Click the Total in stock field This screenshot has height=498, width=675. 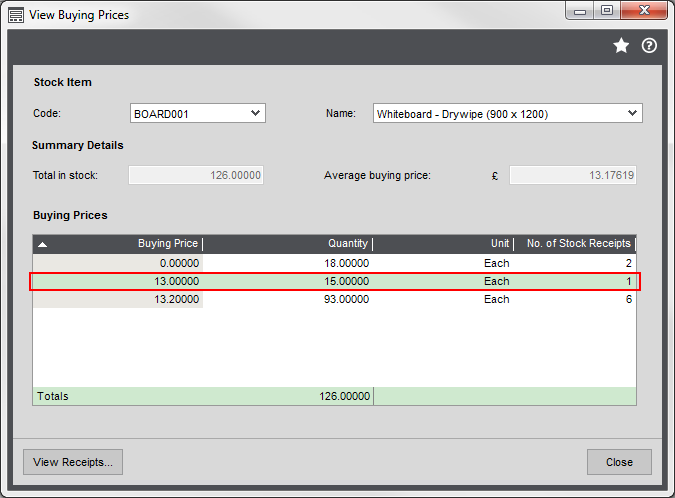click(x=196, y=175)
